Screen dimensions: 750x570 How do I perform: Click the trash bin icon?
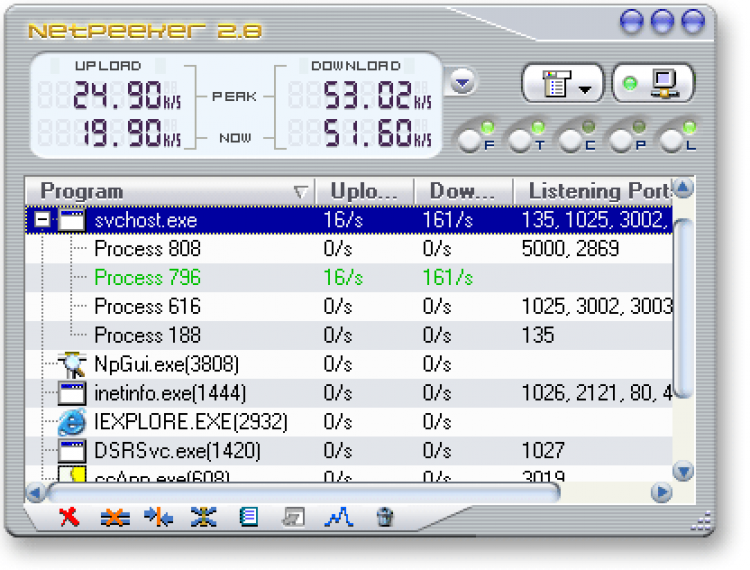385,517
